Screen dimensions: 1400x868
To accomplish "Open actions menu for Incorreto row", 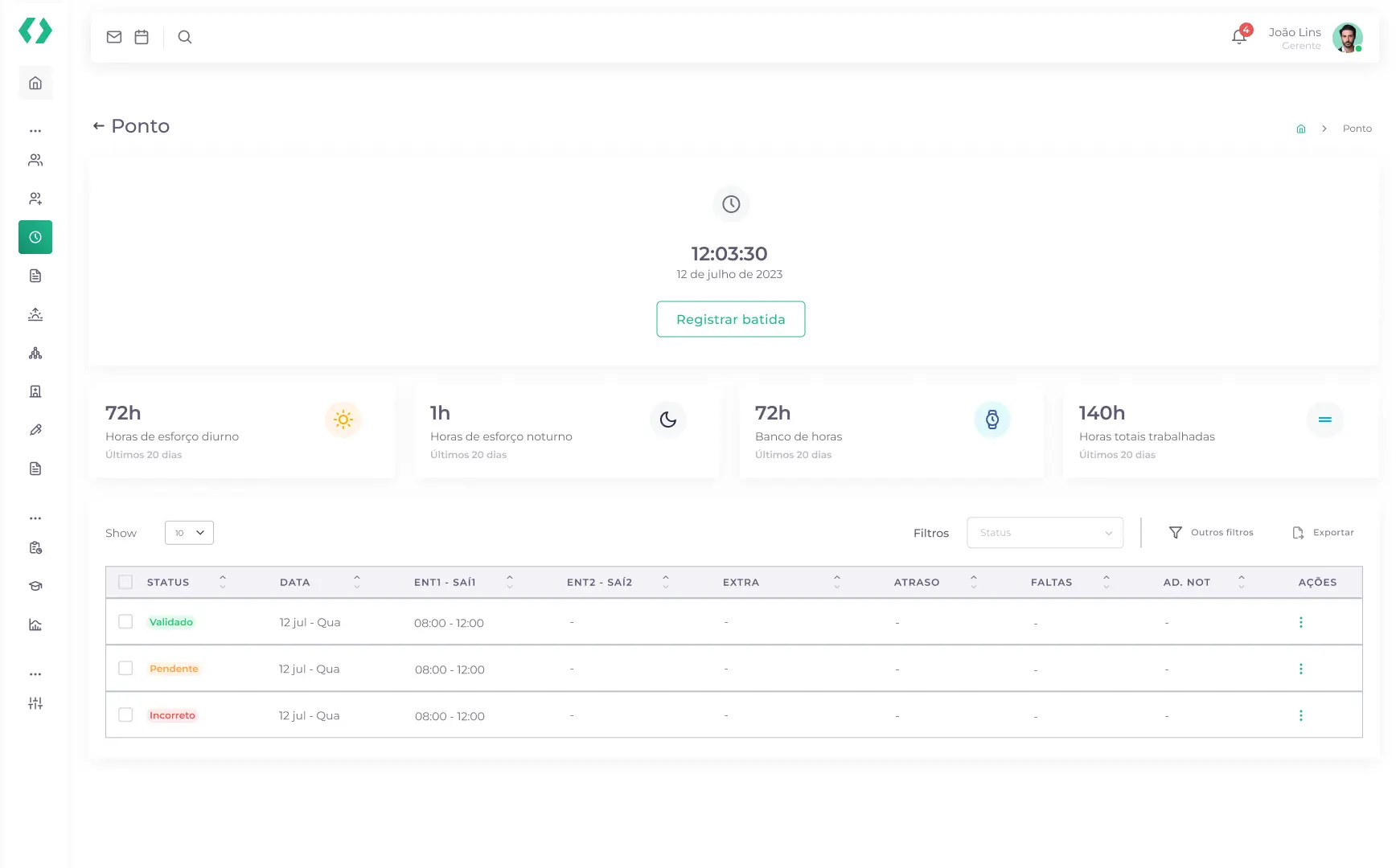I will pos(1301,715).
